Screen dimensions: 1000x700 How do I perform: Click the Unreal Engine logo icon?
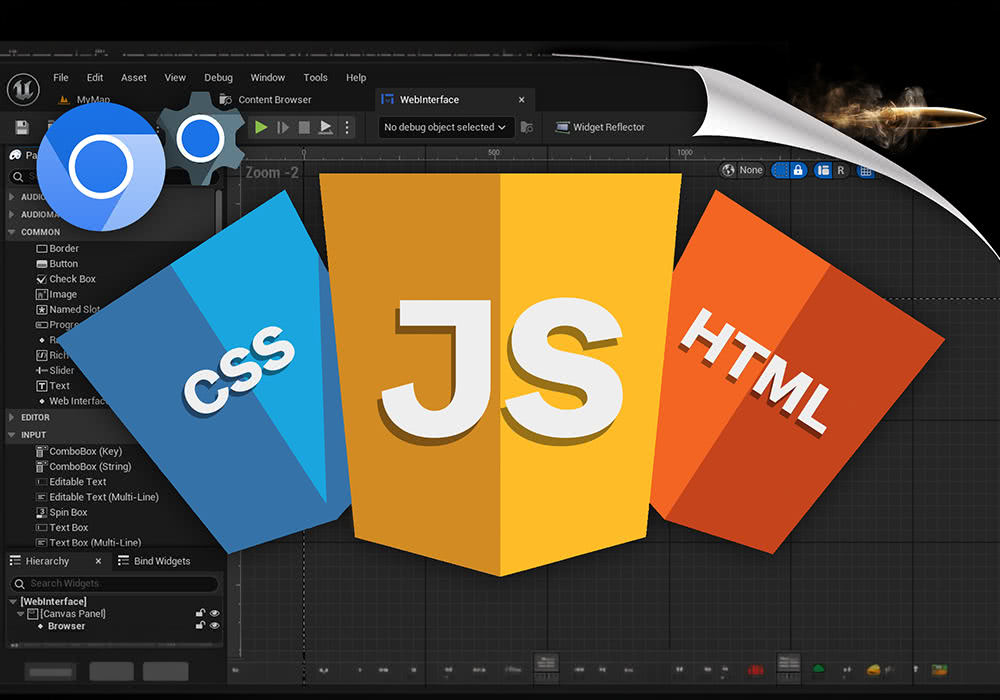click(x=22, y=90)
